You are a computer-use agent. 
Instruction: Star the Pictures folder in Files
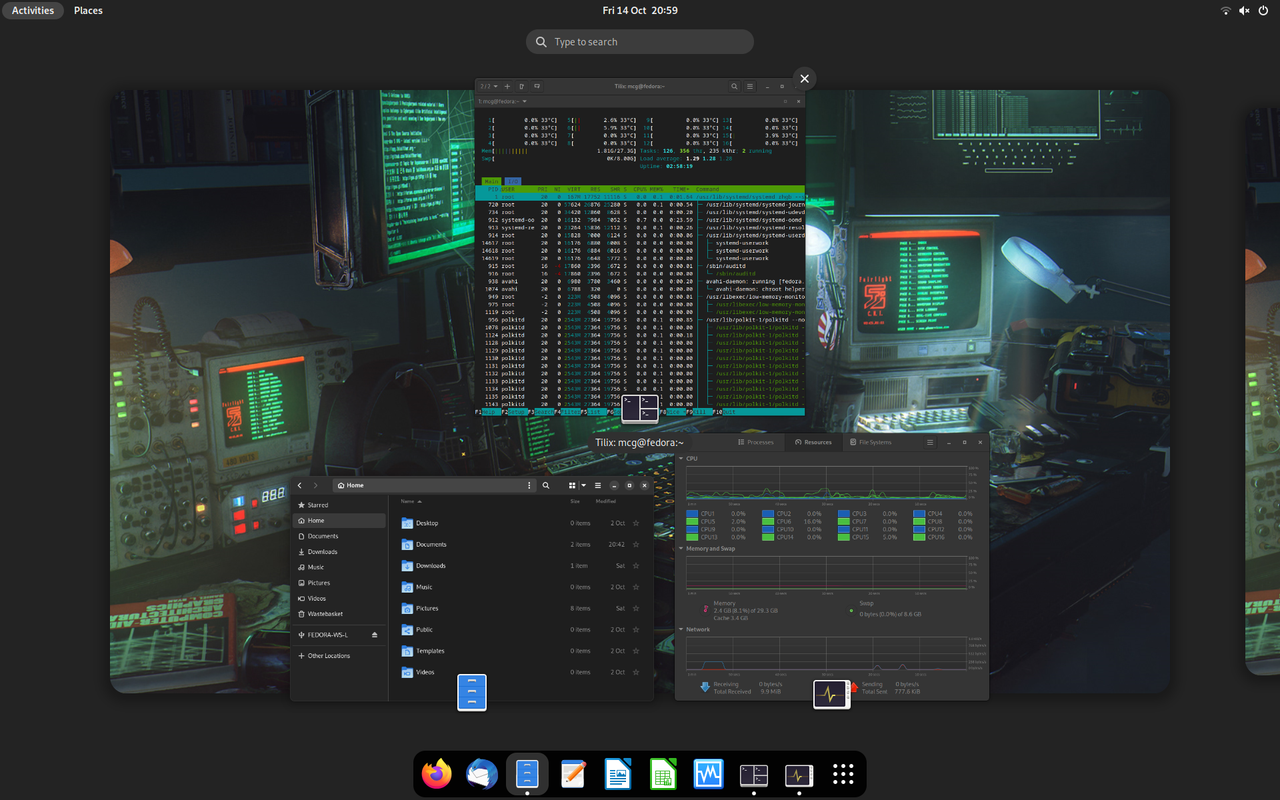pyautogui.click(x=637, y=608)
